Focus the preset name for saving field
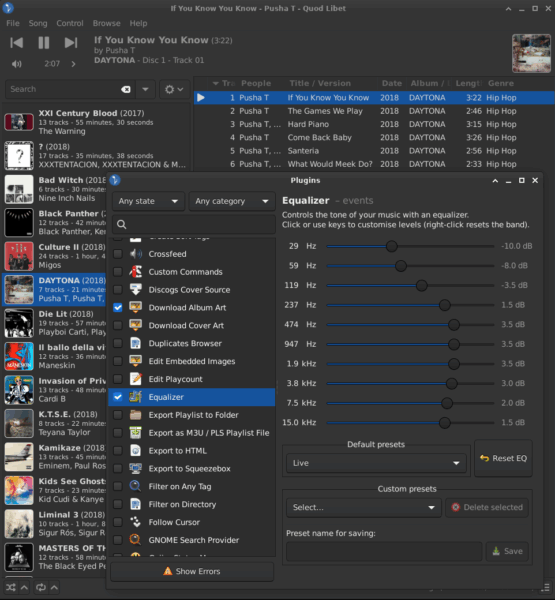Screen dimensions: 555x600 (384, 551)
